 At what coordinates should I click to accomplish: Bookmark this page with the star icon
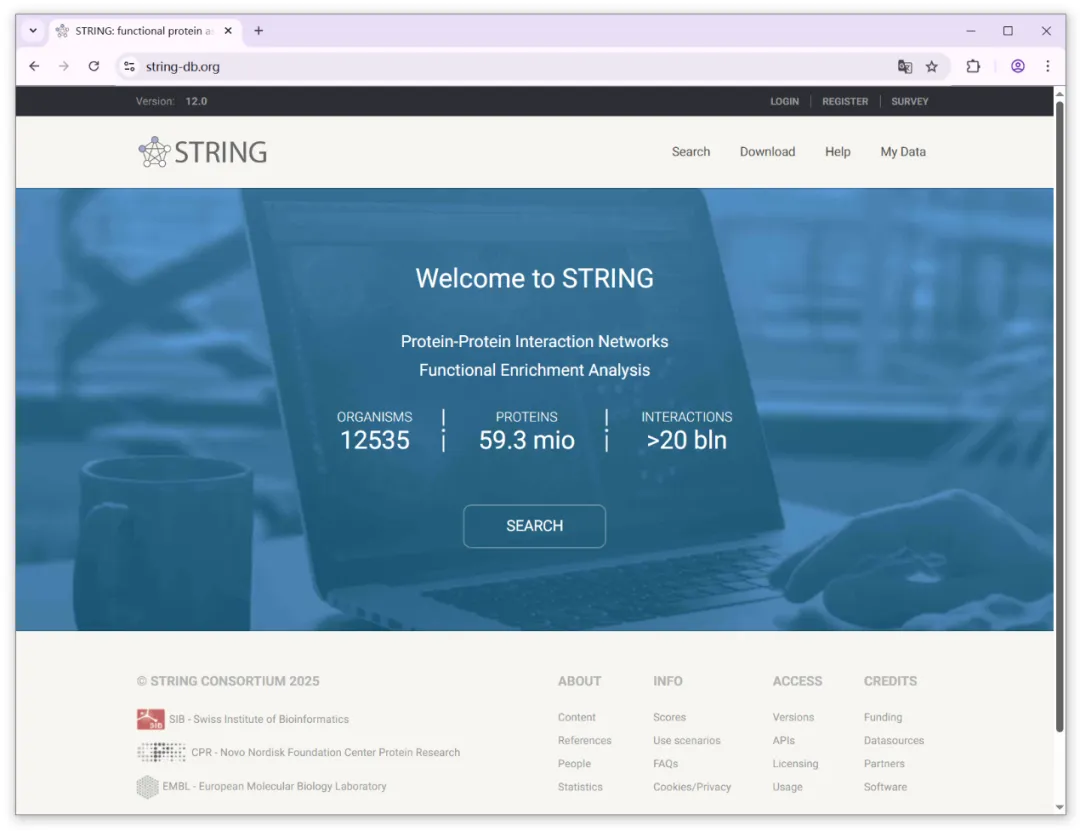click(931, 66)
